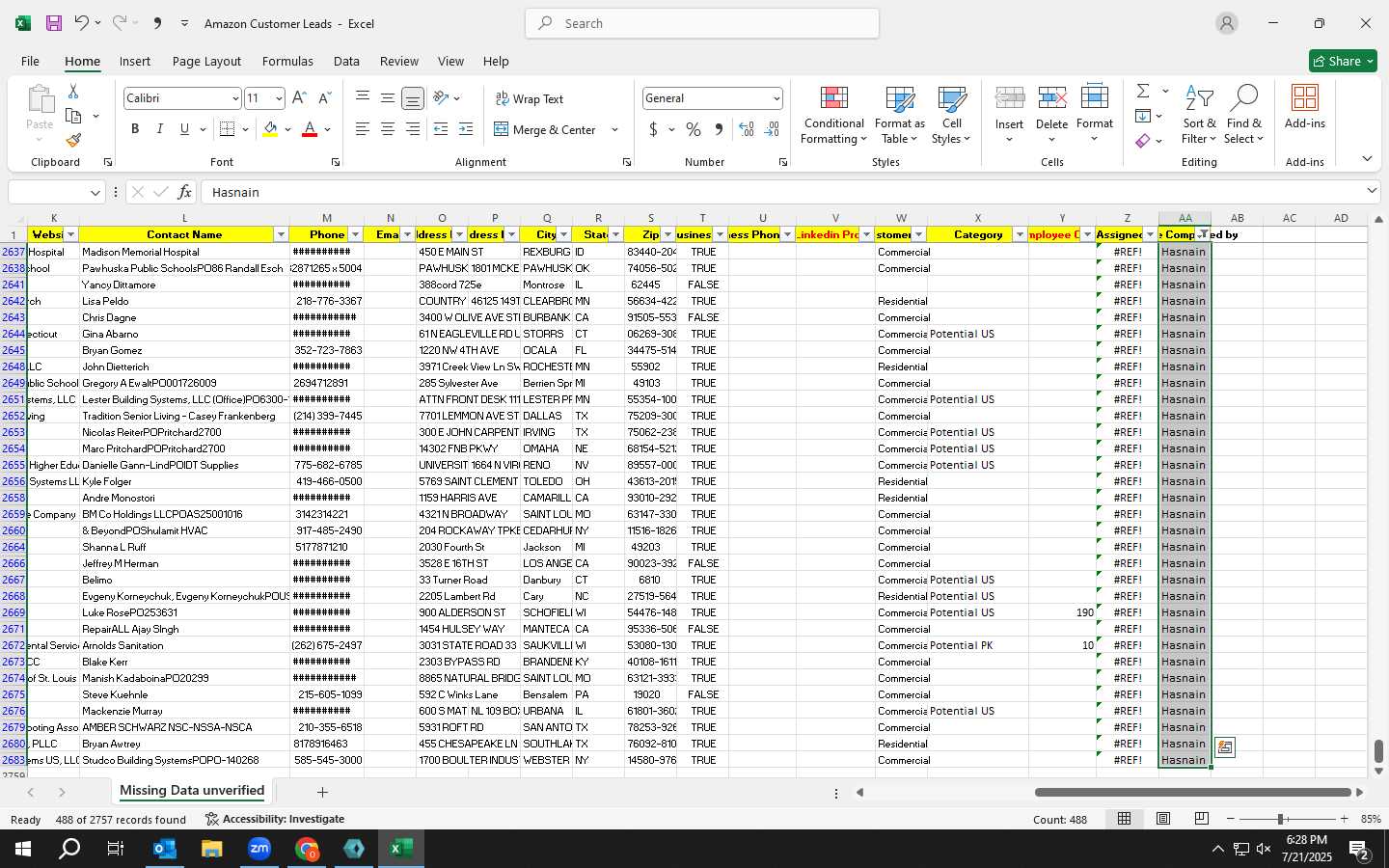Image resolution: width=1389 pixels, height=868 pixels.
Task: Toggle middle align for cell text
Action: pyautogui.click(x=387, y=98)
